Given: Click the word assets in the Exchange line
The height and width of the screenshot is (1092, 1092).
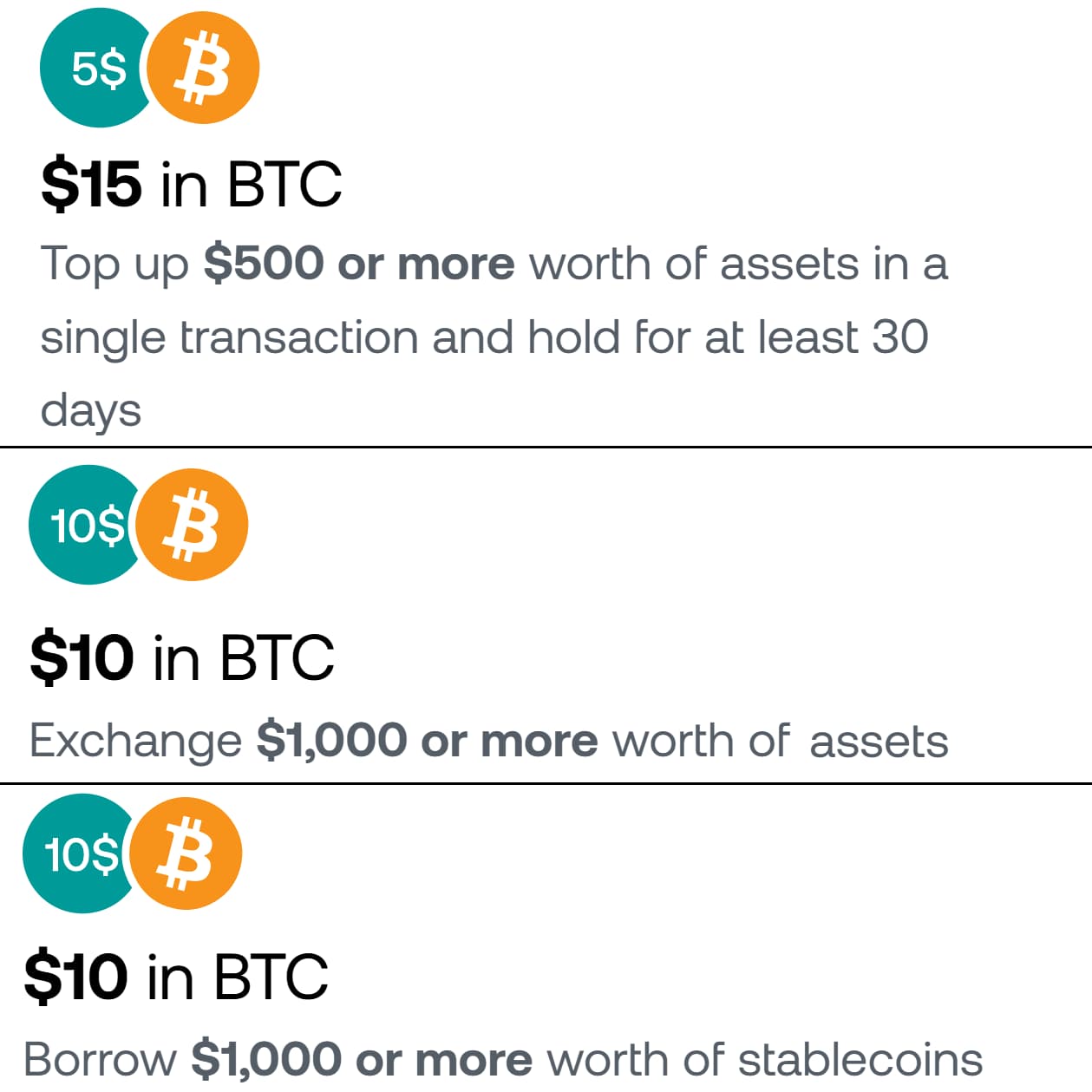Looking at the screenshot, I should coord(878,742).
